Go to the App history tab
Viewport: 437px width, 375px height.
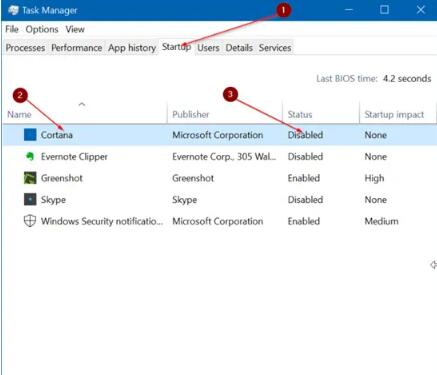point(132,48)
